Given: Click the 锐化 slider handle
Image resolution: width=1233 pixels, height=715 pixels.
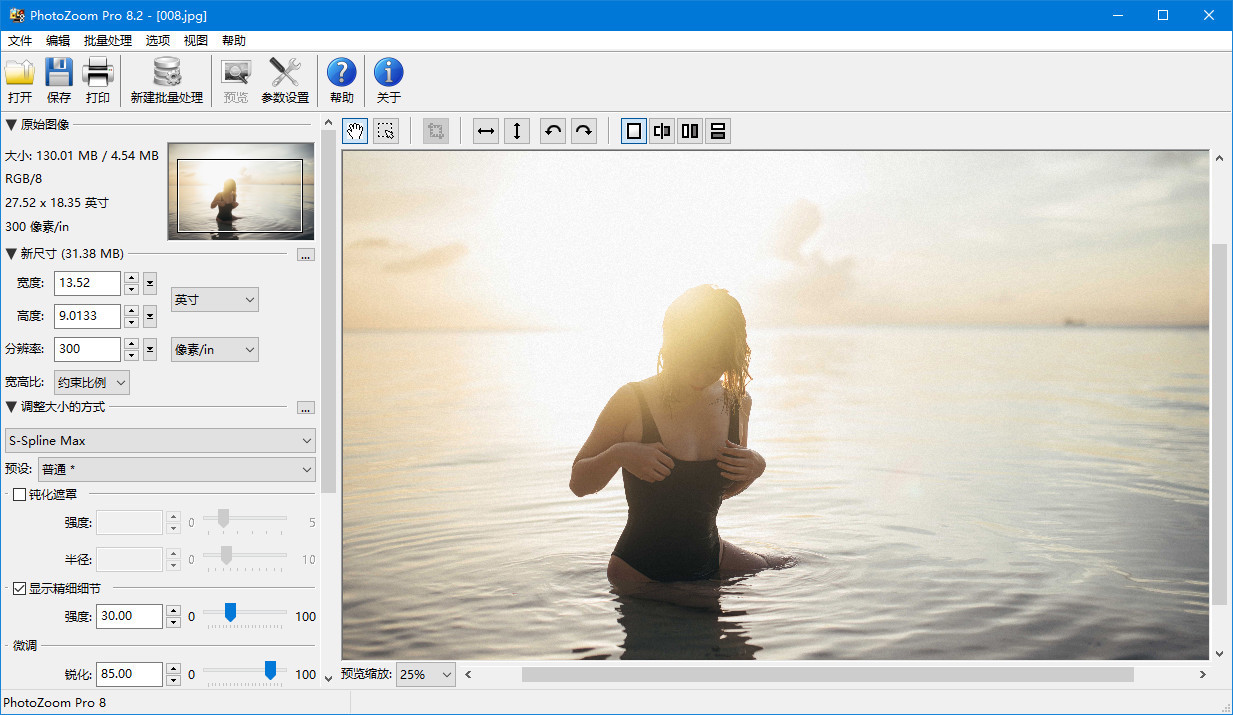Looking at the screenshot, I should 270,671.
